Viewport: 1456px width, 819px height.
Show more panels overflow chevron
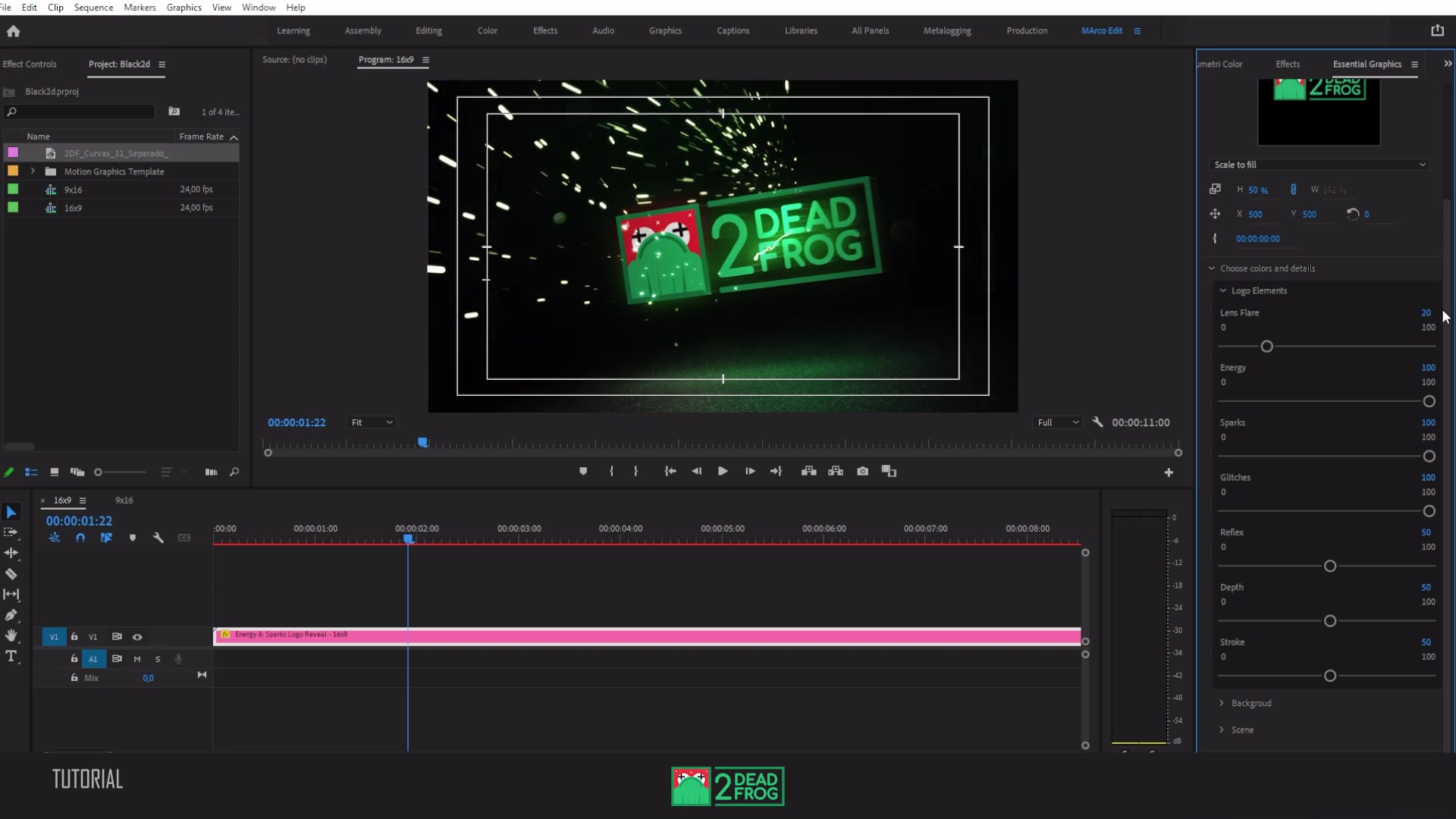[x=1448, y=64]
